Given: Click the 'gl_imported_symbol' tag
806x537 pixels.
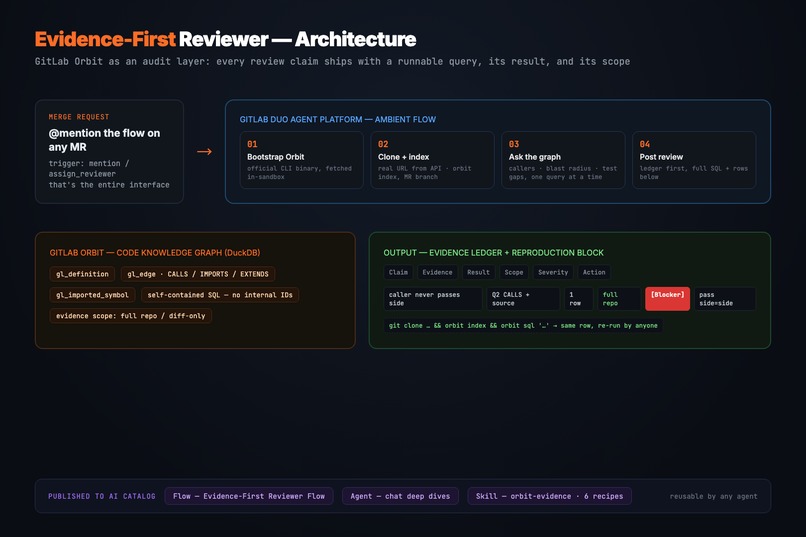Looking at the screenshot, I should (x=93, y=295).
